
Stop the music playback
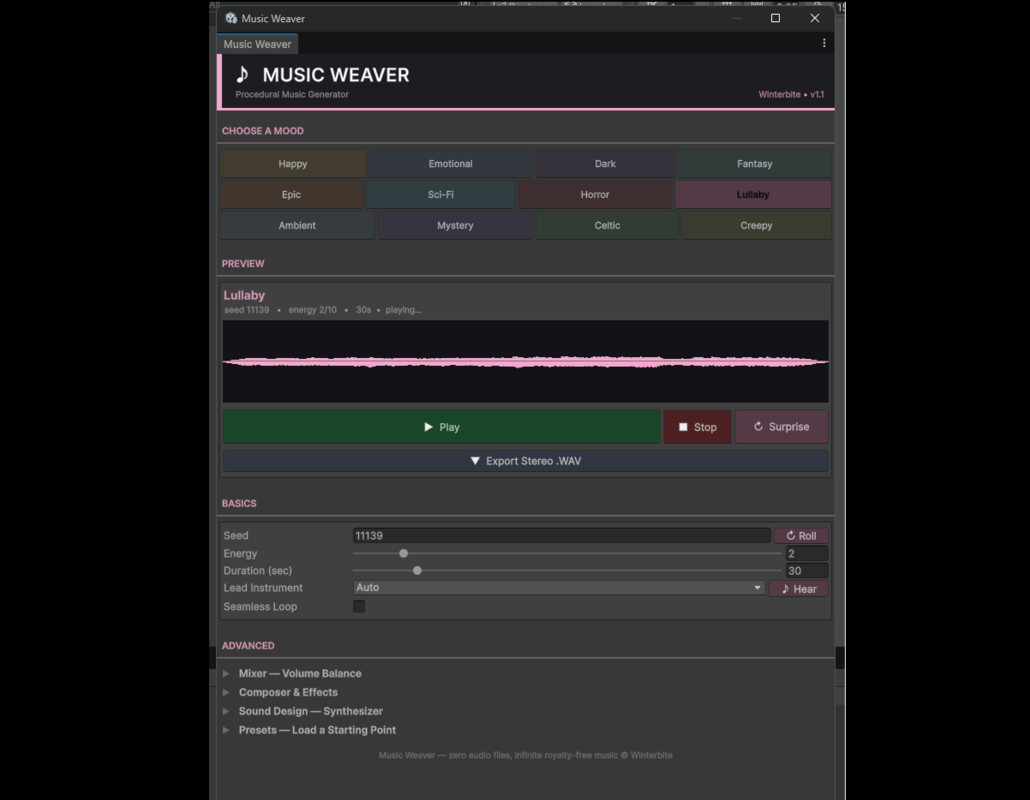click(697, 427)
